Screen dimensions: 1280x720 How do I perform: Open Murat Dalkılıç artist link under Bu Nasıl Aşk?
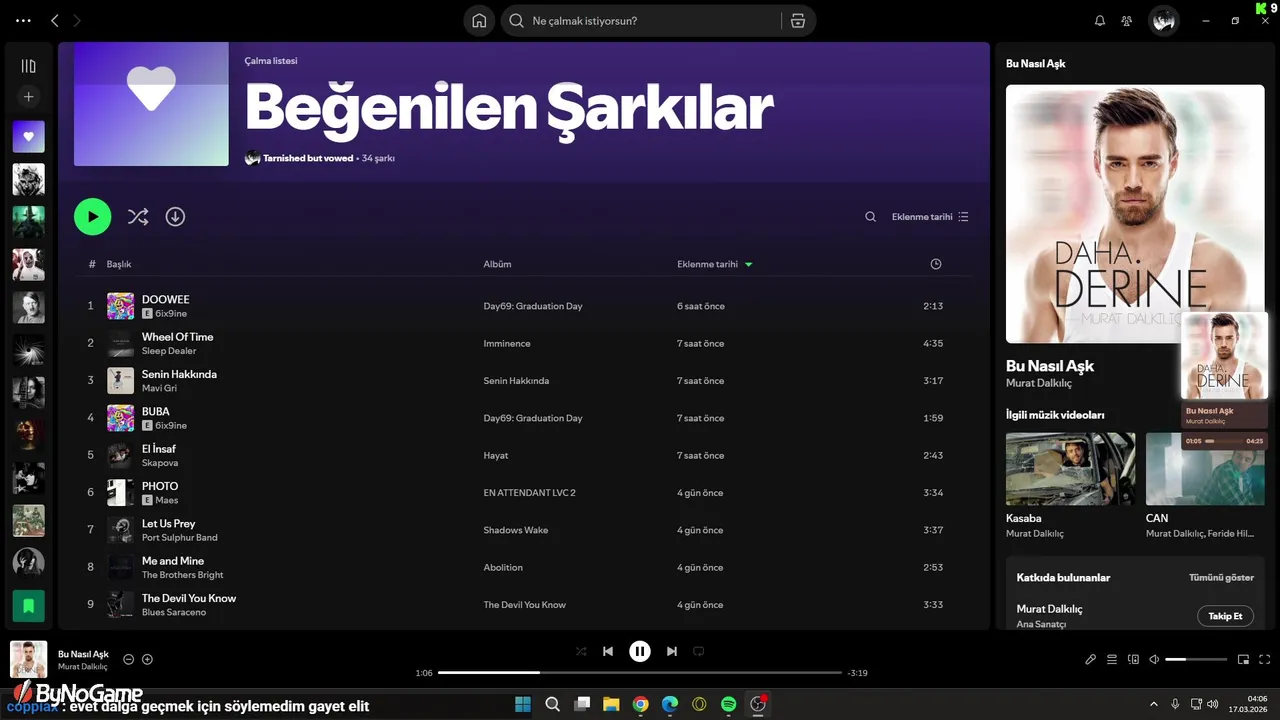pos(1038,383)
